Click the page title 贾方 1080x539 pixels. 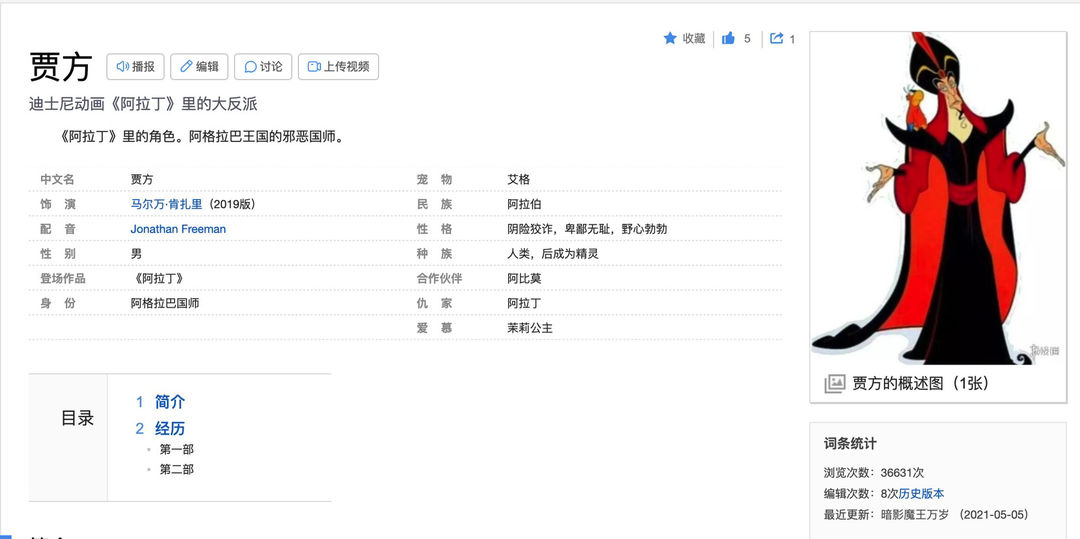(61, 67)
